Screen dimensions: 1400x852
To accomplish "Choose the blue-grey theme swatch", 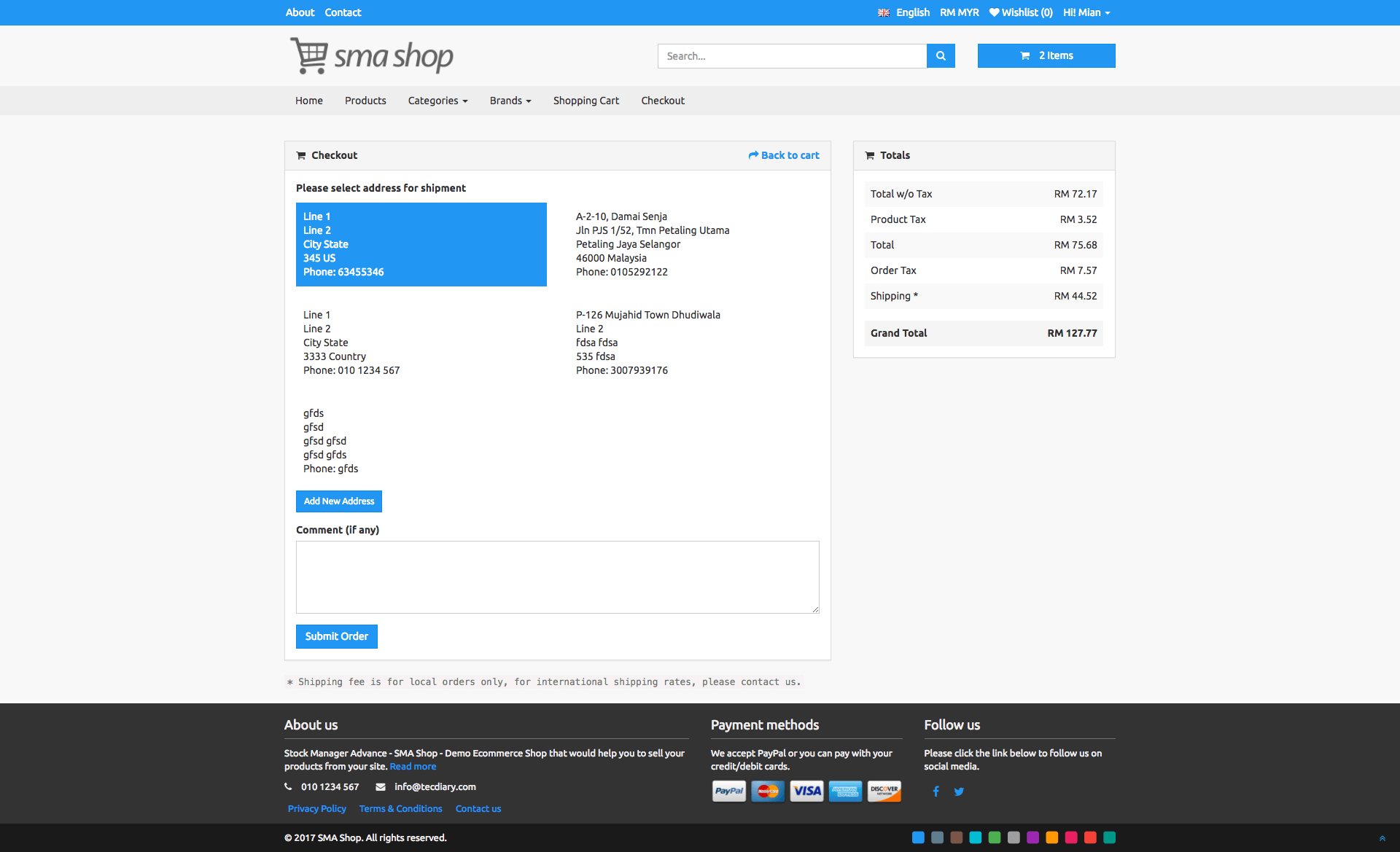I will coord(937,838).
